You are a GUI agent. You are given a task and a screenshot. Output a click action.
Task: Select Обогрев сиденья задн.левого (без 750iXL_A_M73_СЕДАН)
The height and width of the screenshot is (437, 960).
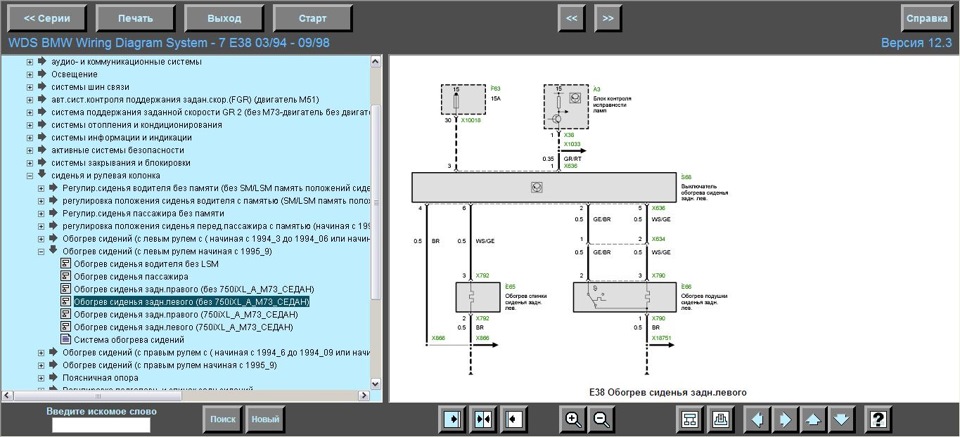(x=192, y=302)
